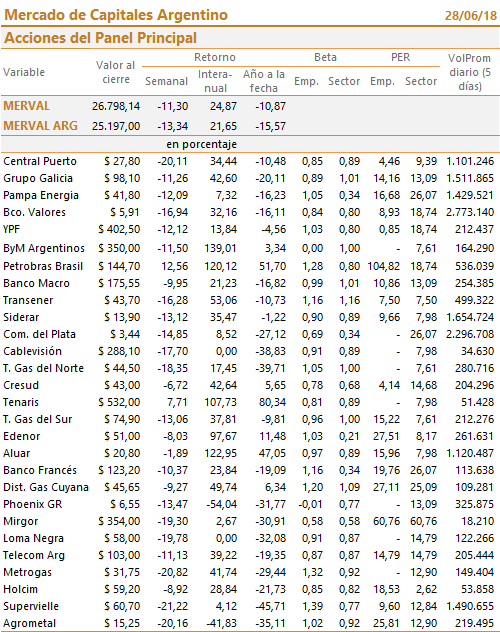This screenshot has height=632, width=500.
Task: Select the Año a la fecha header
Action: click(264, 81)
